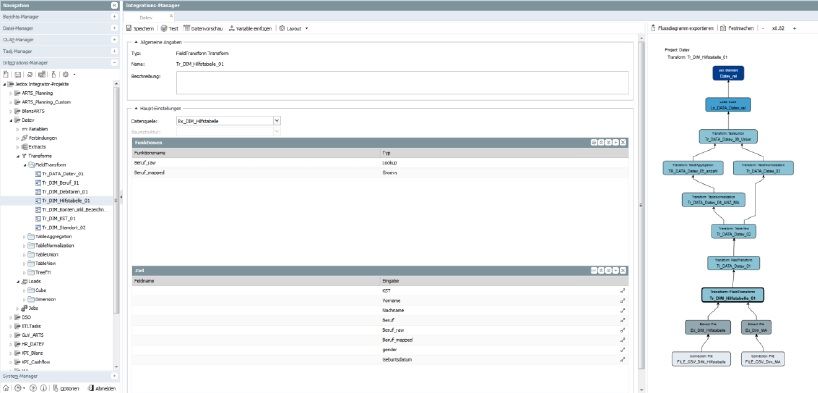818x393 pixels.
Task: Expand the System-Manager section
Action: point(114,376)
